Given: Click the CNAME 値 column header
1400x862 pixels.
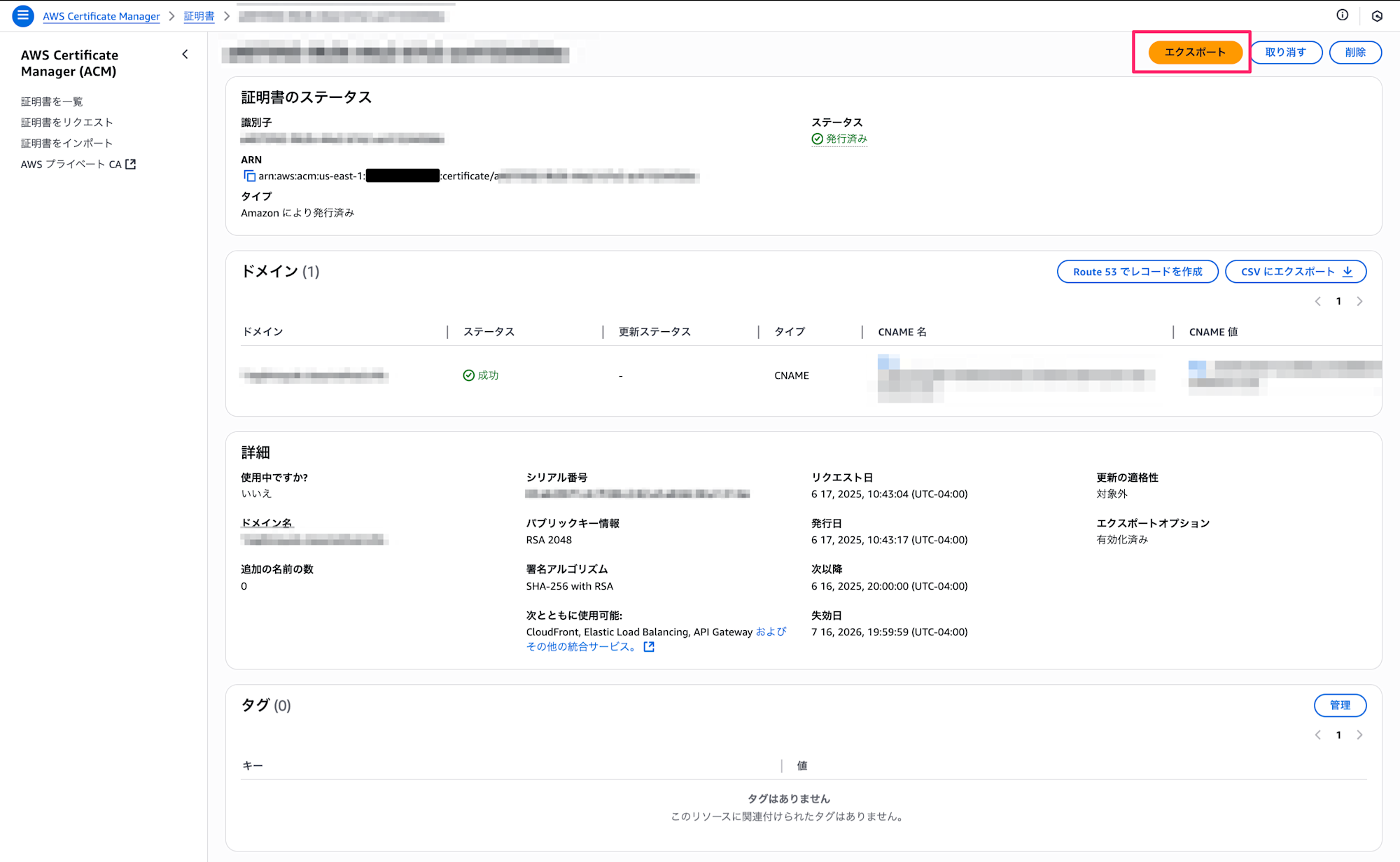Looking at the screenshot, I should pos(1213,332).
